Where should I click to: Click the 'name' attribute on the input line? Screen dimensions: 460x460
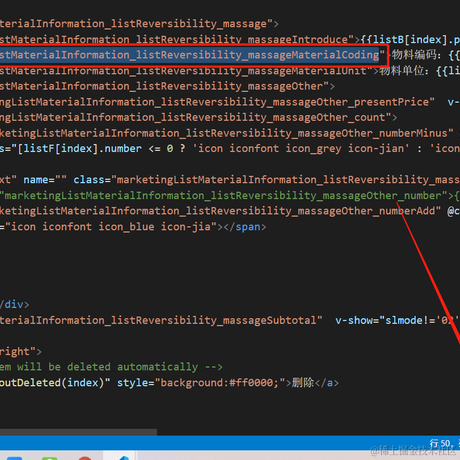(36, 180)
